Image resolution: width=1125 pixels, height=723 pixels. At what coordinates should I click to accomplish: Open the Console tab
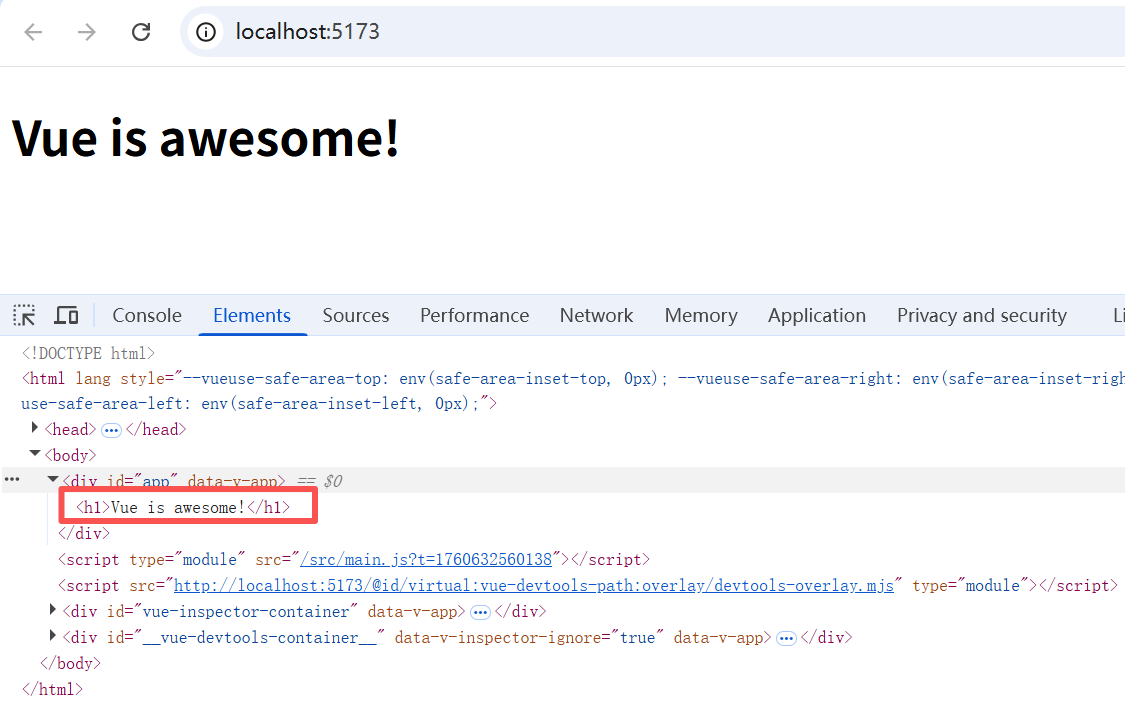[x=147, y=316]
